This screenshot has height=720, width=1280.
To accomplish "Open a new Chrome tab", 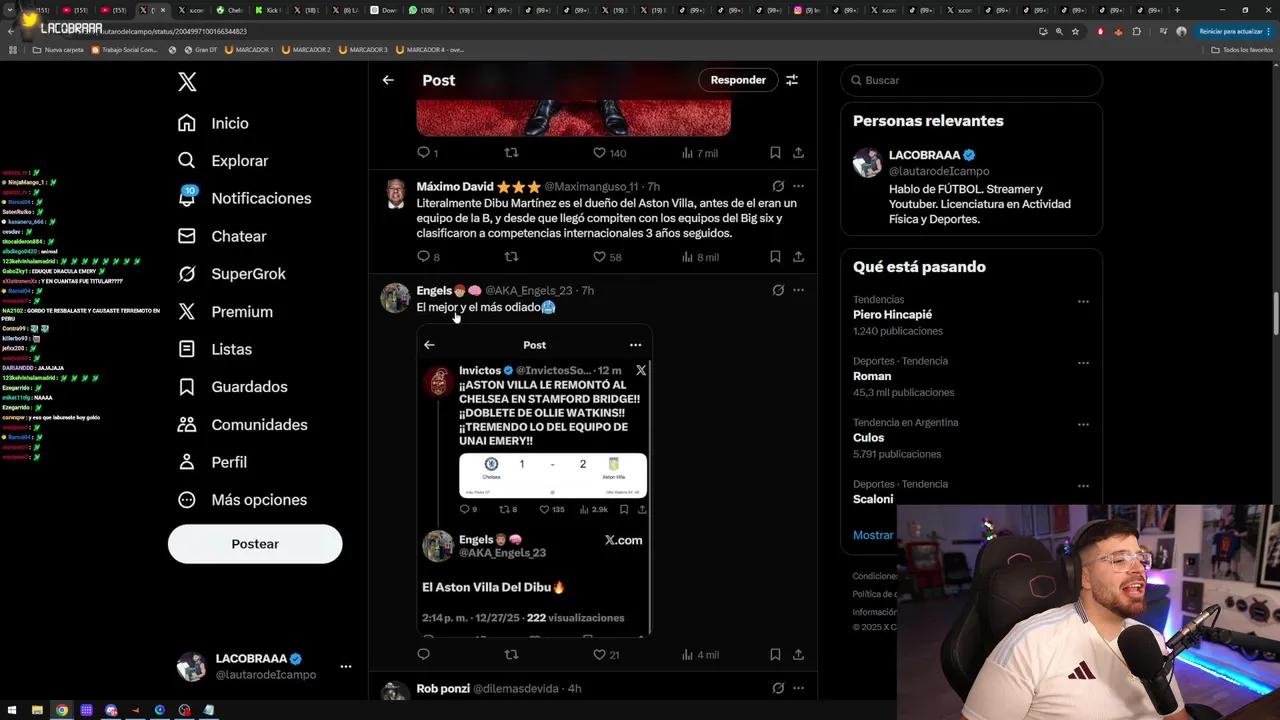I will click(1177, 10).
